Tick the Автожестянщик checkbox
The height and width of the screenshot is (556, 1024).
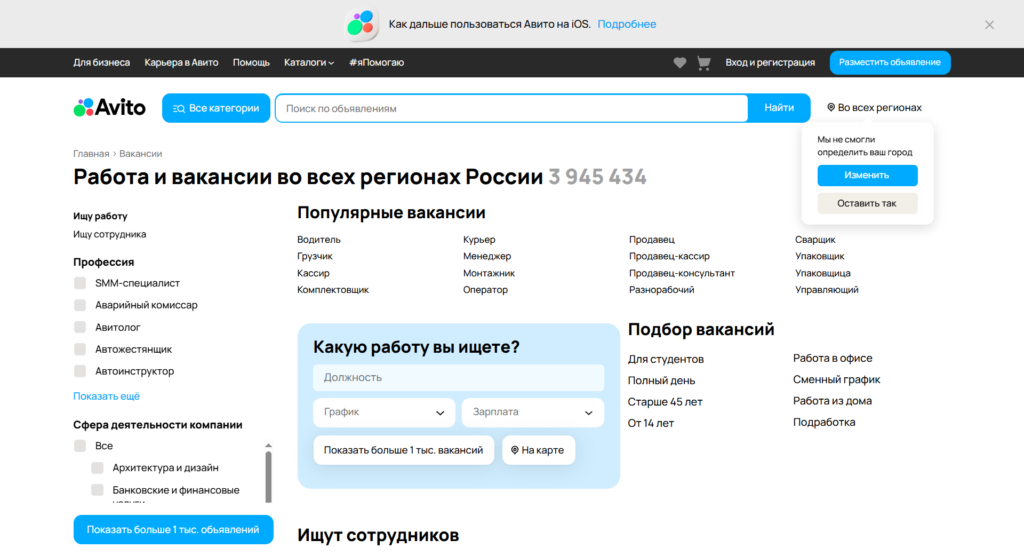coord(80,350)
